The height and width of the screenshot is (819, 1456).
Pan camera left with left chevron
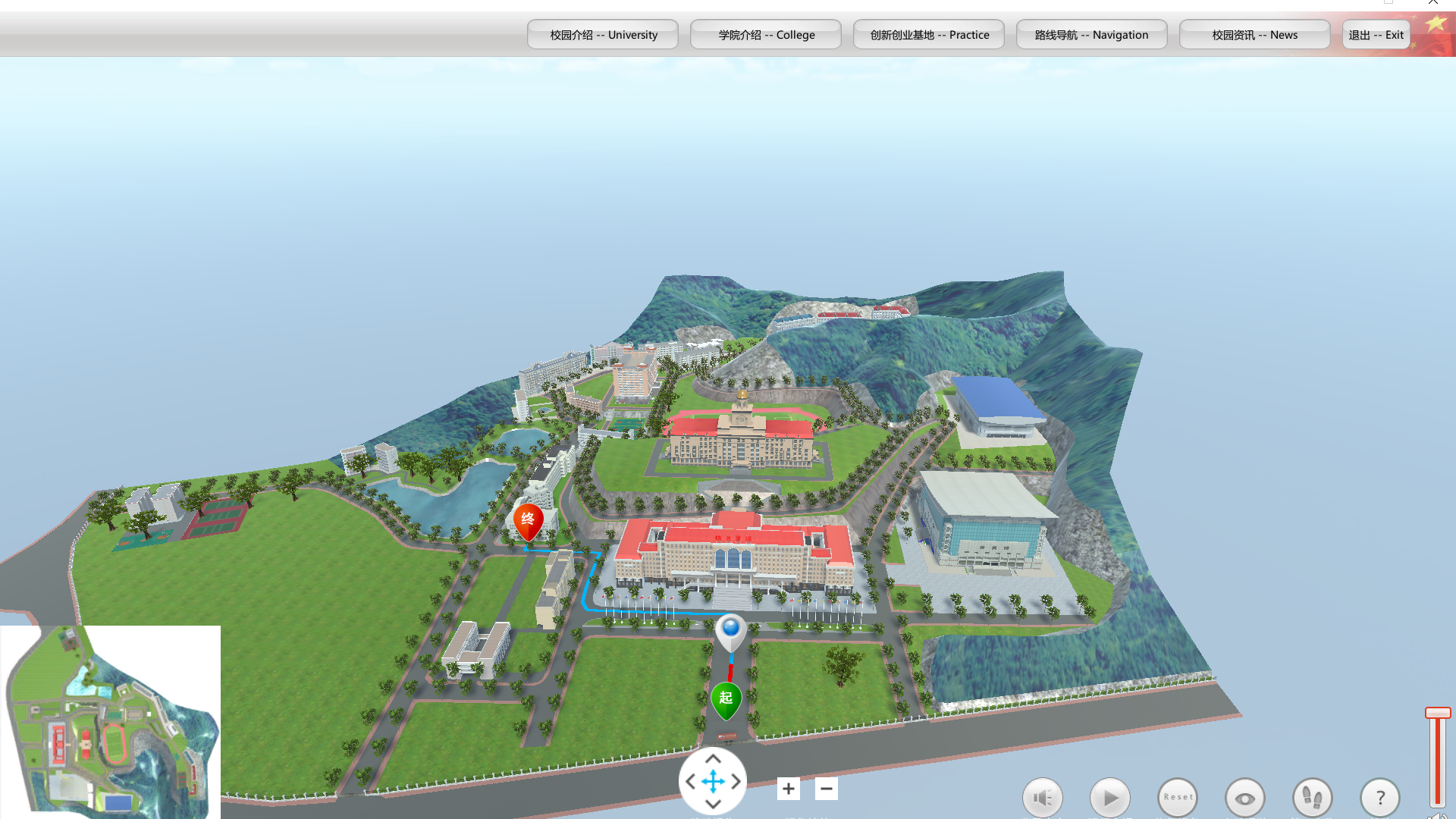[690, 781]
